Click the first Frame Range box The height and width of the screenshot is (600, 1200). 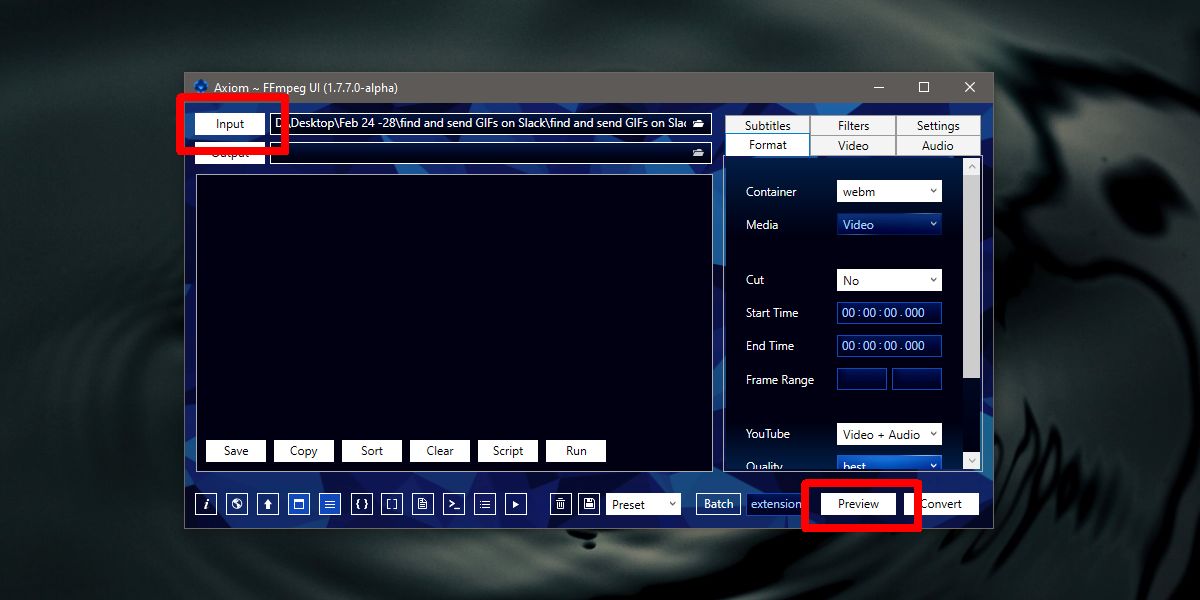point(862,379)
